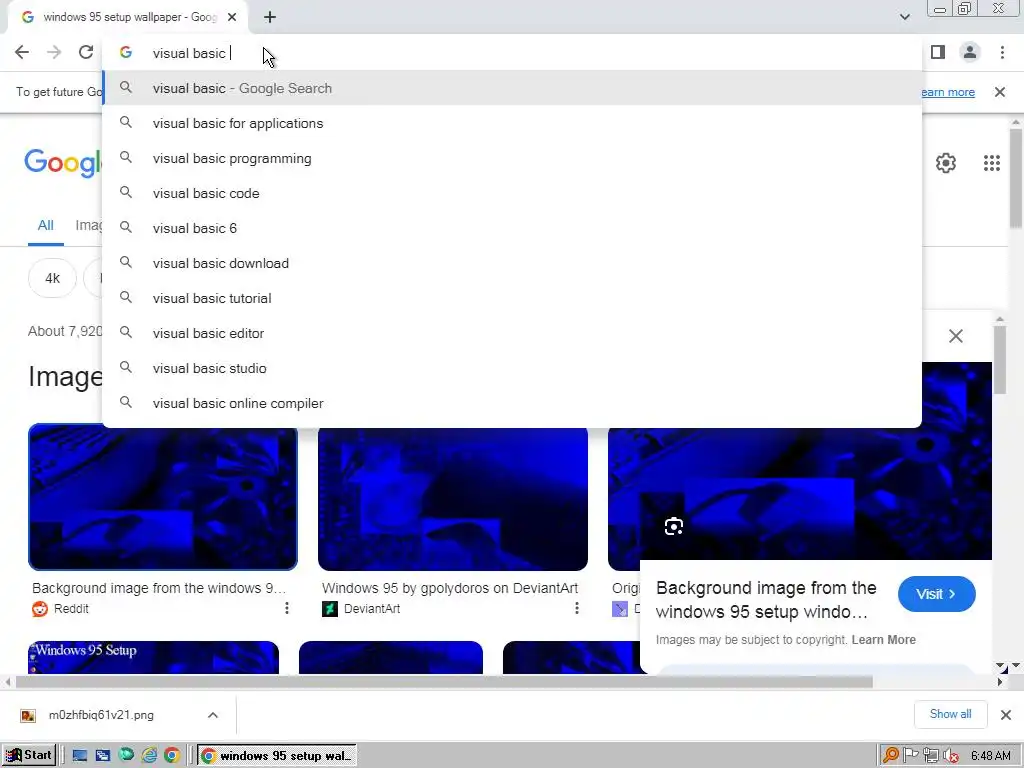1024x768 pixels.
Task: Open the Google apps grid
Action: [x=991, y=163]
